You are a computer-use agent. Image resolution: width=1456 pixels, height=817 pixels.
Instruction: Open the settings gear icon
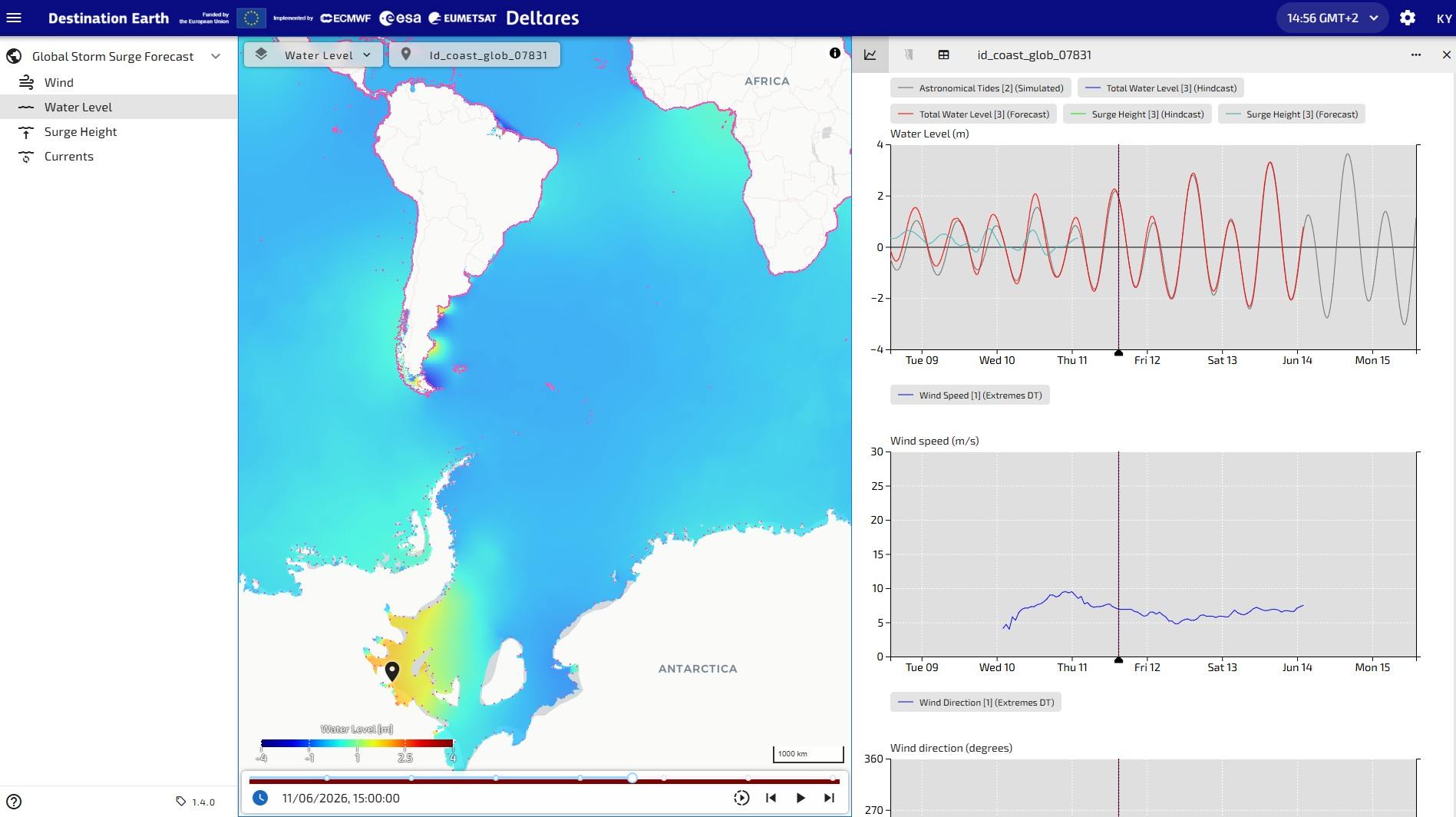[1408, 18]
